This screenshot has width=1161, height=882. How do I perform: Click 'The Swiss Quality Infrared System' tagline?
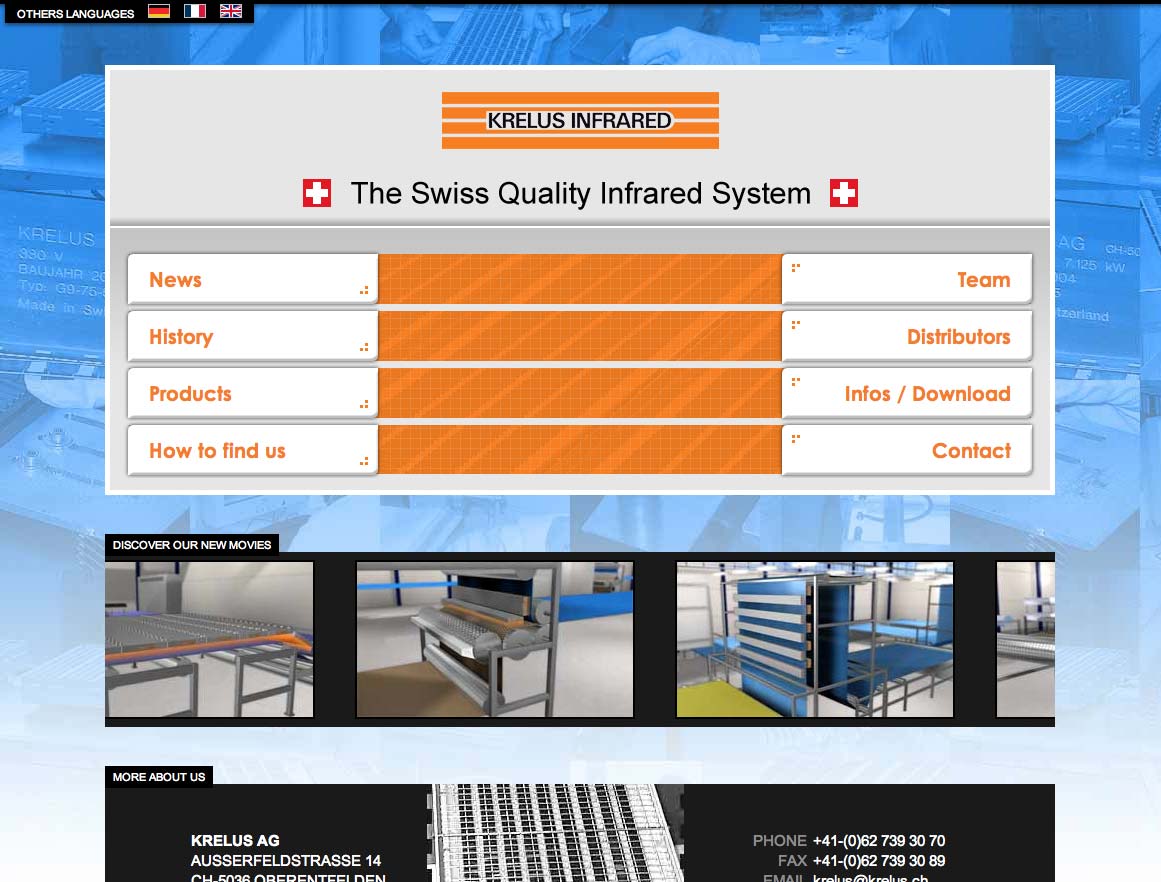[x=580, y=193]
